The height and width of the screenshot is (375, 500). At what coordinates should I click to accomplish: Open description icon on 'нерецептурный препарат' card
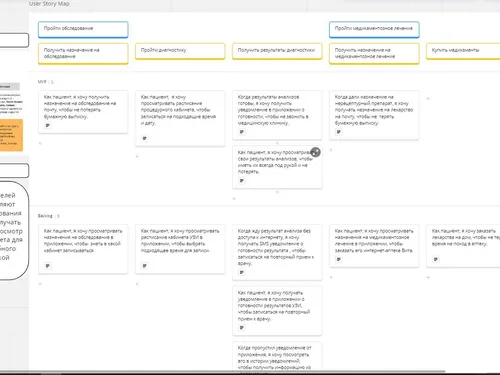[339, 132]
